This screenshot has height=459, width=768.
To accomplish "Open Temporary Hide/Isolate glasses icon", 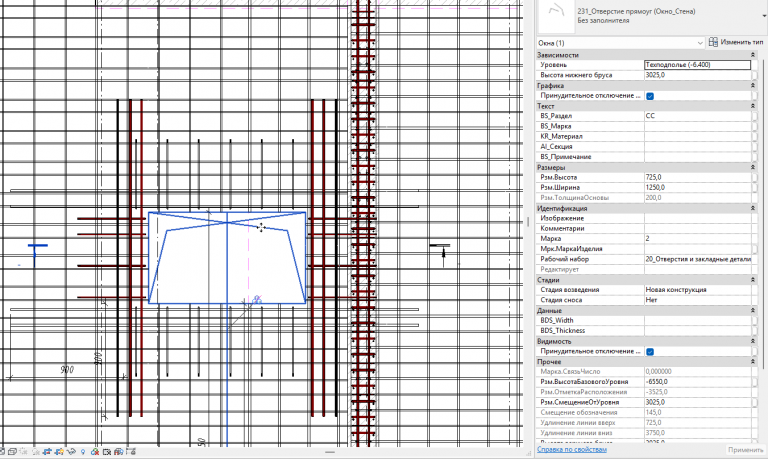I will 71,451.
